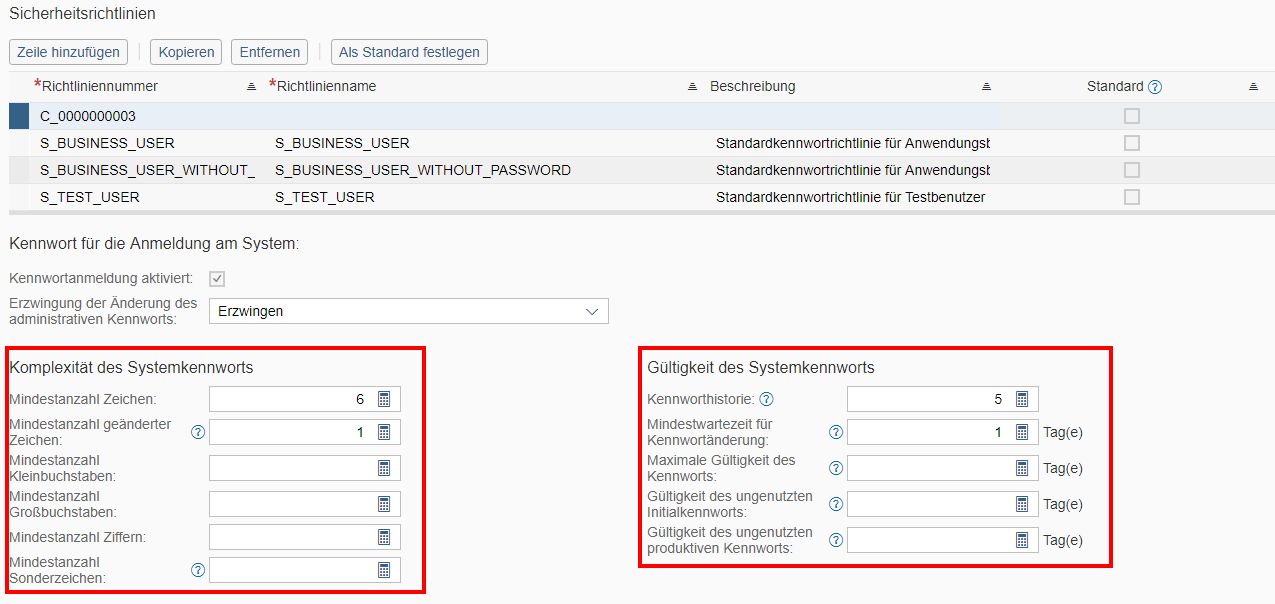This screenshot has width=1275, height=604.
Task: Open sort menu on Richtliniennummer column
Action: [252, 87]
